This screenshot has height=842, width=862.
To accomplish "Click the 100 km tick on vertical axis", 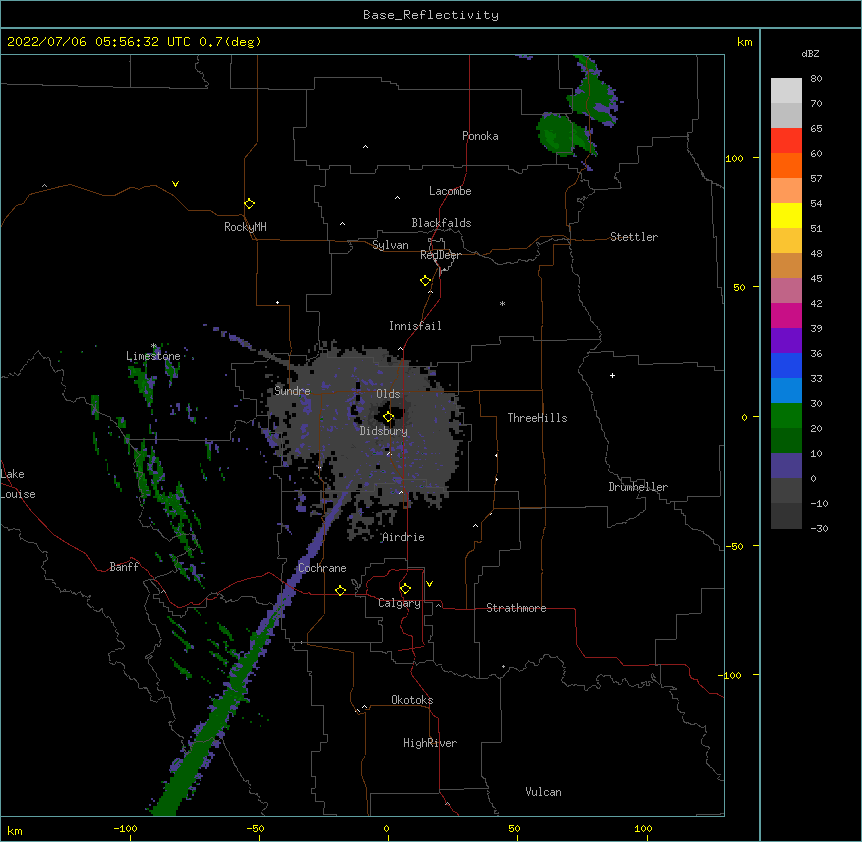I will tap(734, 158).
